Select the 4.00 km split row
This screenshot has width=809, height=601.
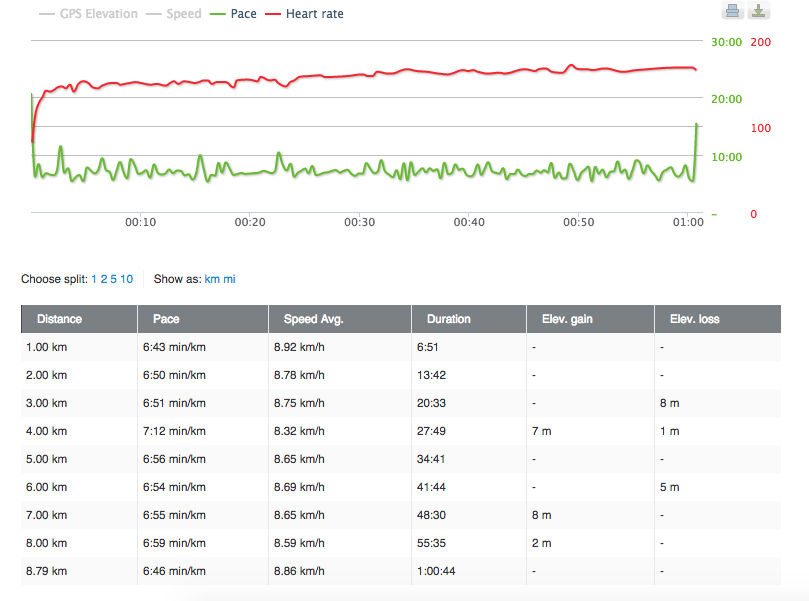click(400, 431)
